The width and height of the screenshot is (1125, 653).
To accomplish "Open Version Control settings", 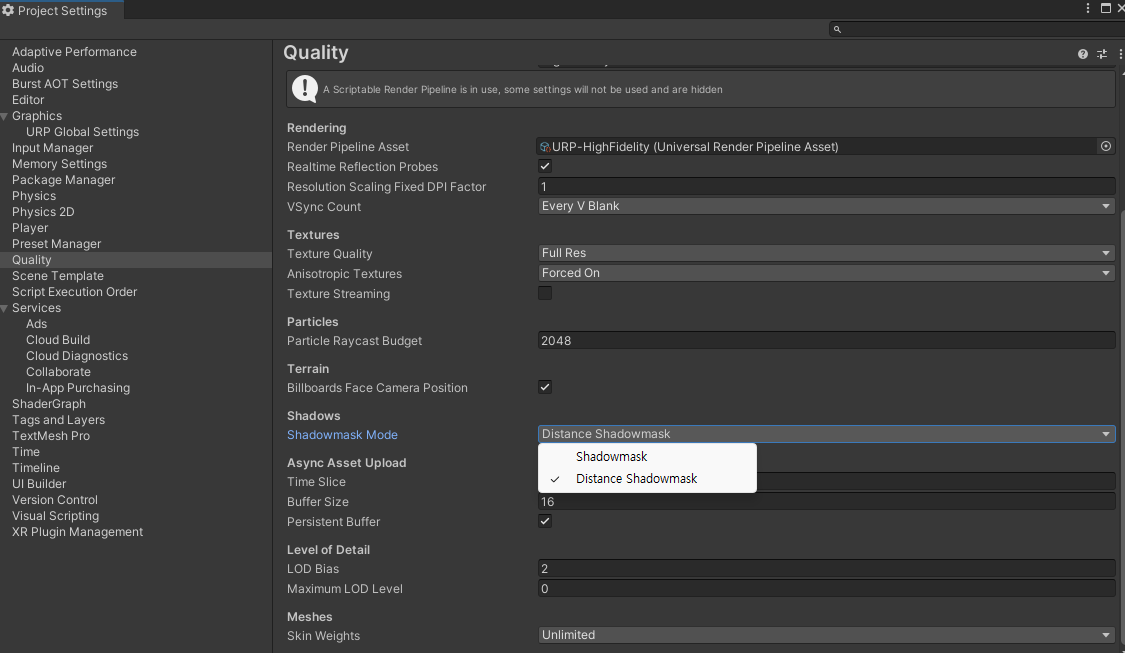I will click(x=55, y=500).
